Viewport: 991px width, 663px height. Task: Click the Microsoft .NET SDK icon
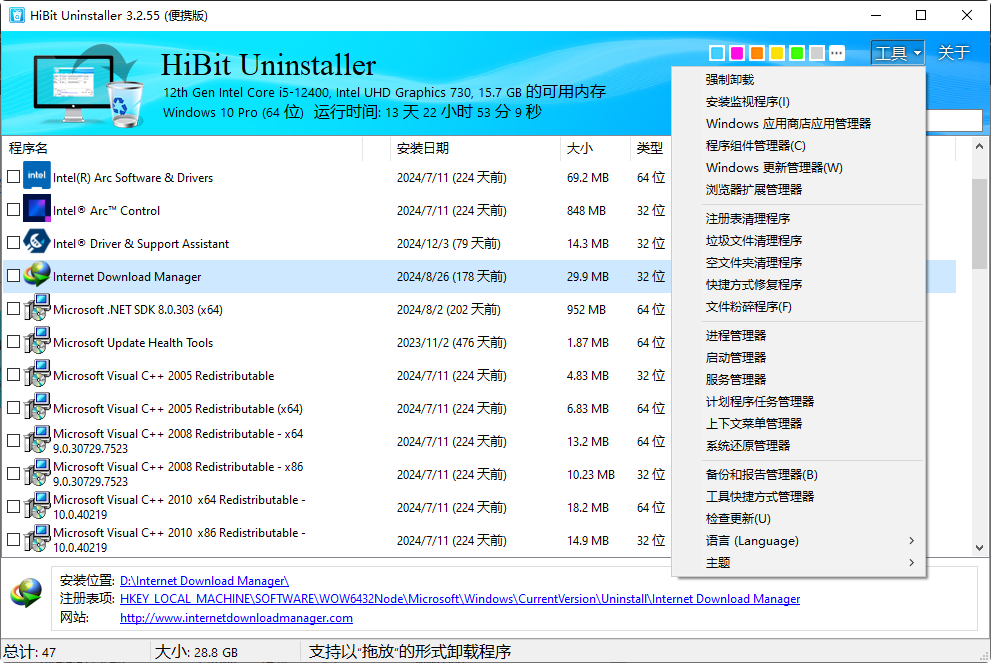37,309
